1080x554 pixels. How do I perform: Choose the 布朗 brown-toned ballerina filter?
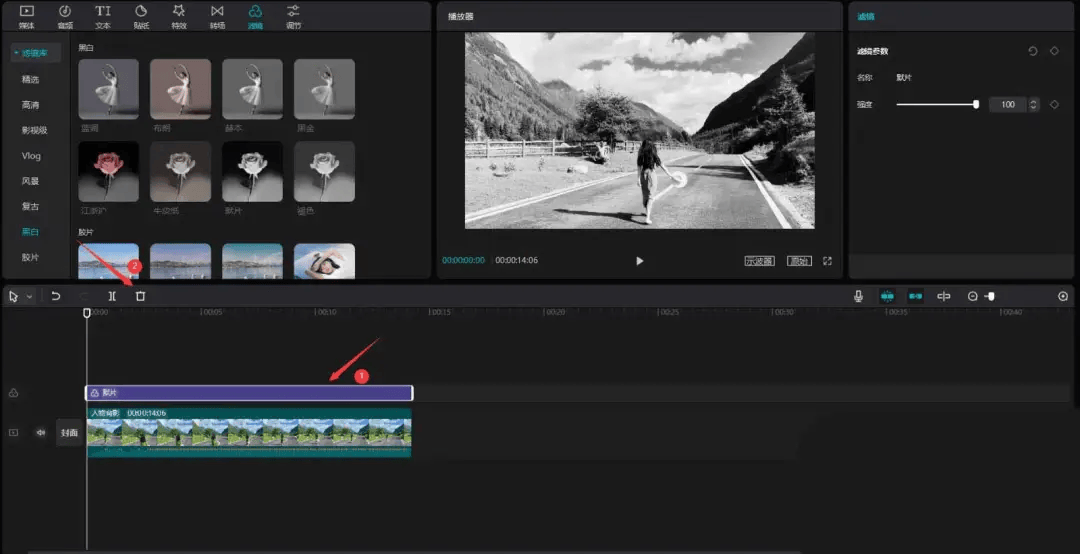(180, 89)
